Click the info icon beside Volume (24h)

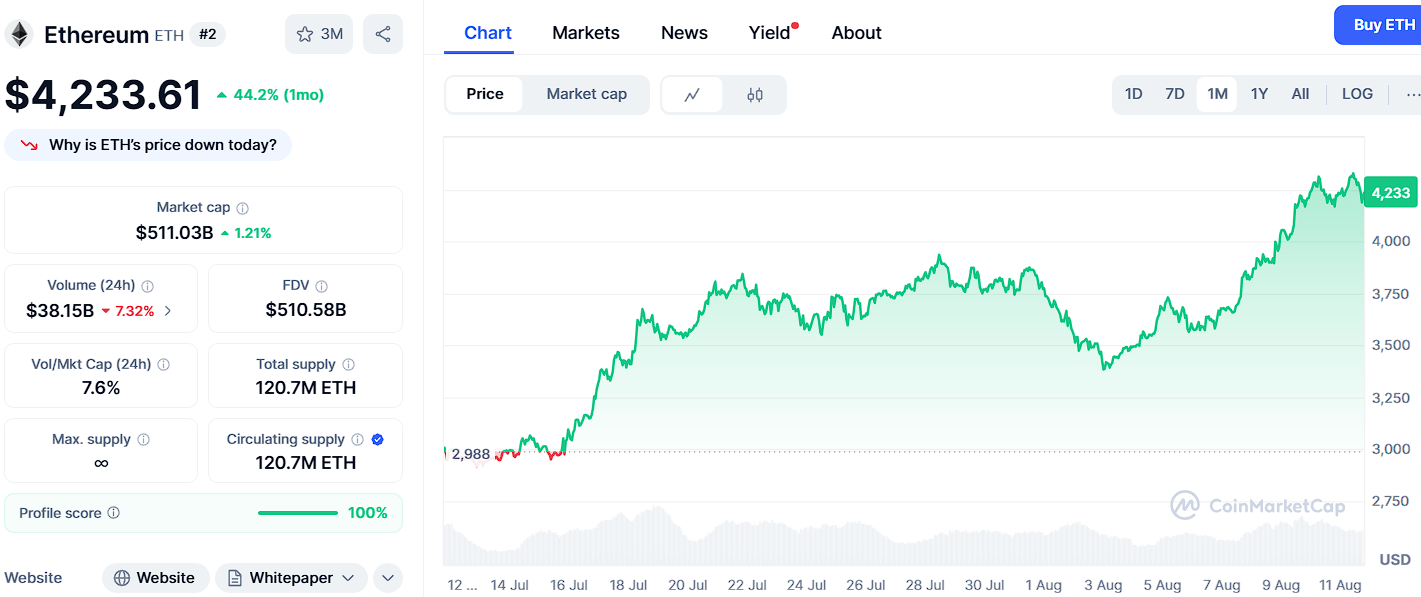(x=148, y=286)
